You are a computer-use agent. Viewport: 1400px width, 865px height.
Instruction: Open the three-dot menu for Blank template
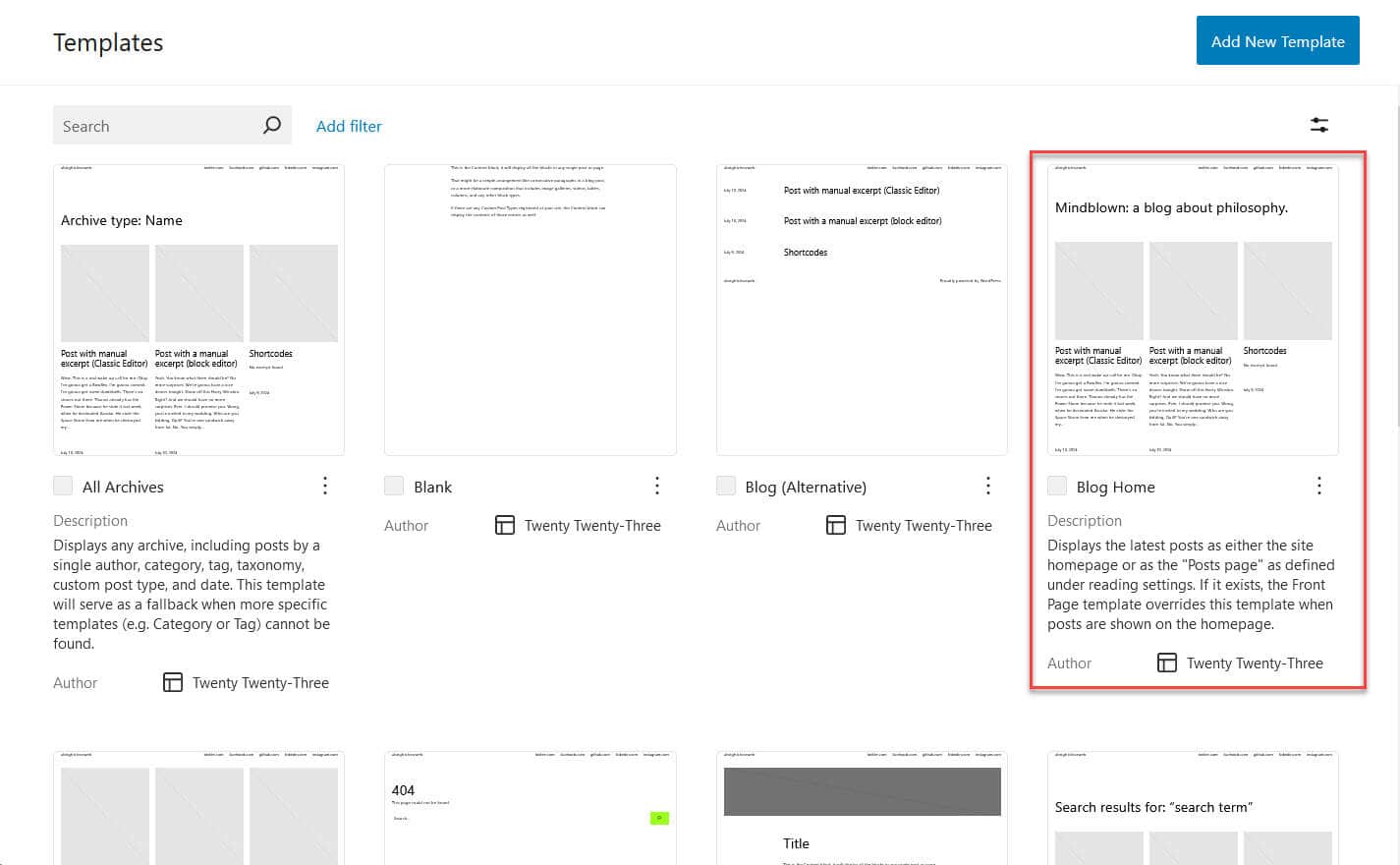pyautogui.click(x=657, y=486)
